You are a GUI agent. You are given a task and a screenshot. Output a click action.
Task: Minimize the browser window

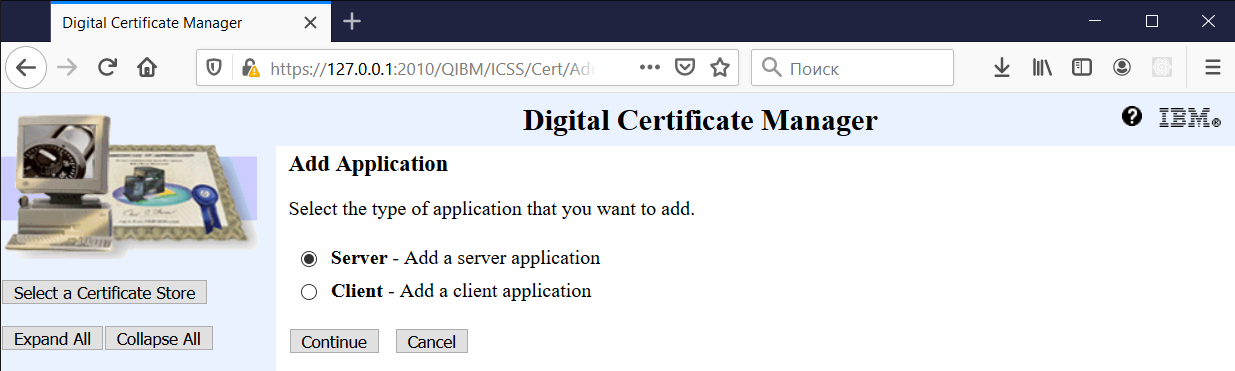click(1094, 21)
